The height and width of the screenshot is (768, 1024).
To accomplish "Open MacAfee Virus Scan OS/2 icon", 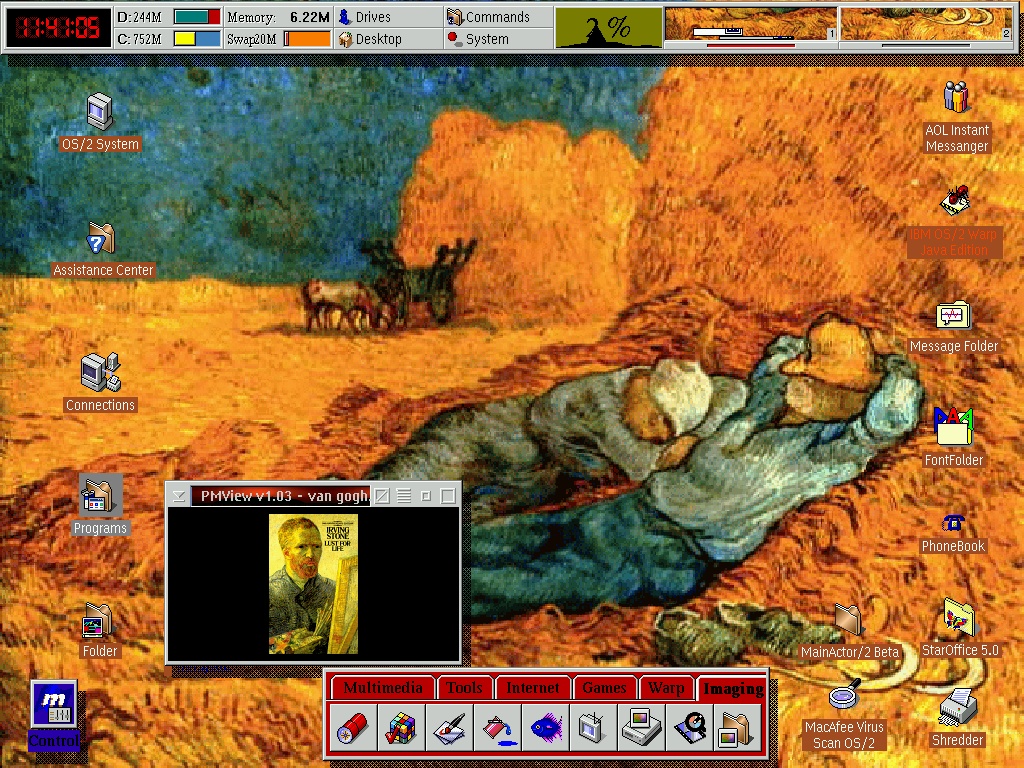I will [844, 695].
